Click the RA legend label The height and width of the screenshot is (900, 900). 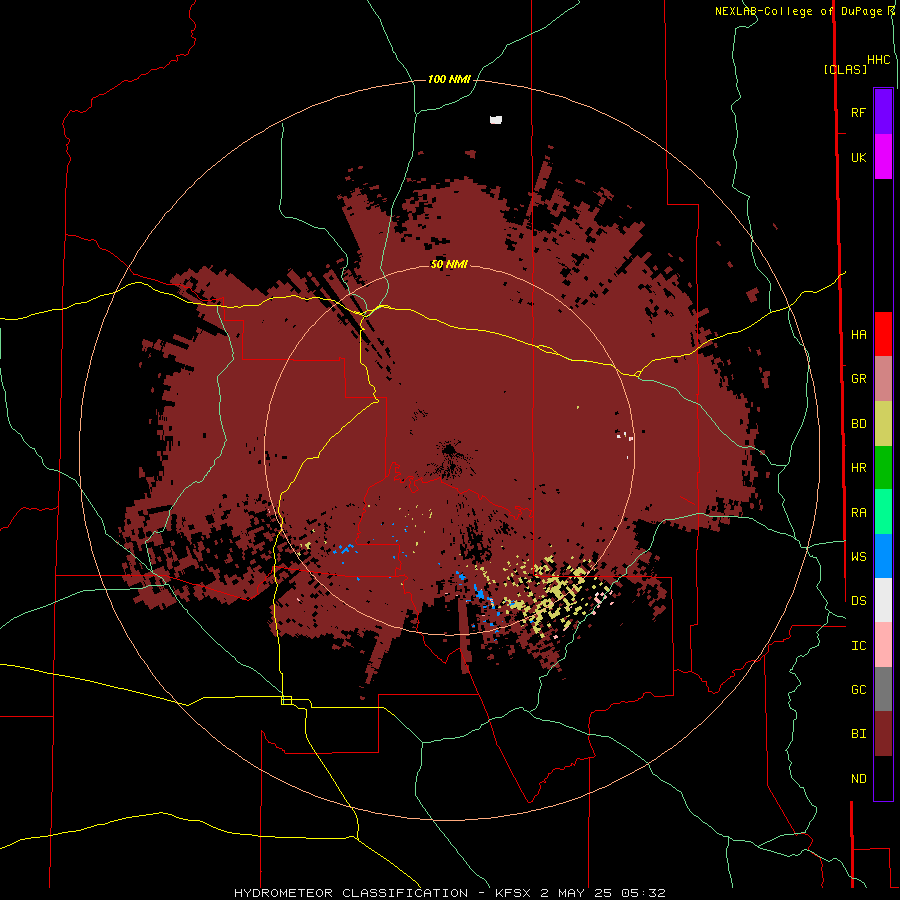(x=858, y=513)
